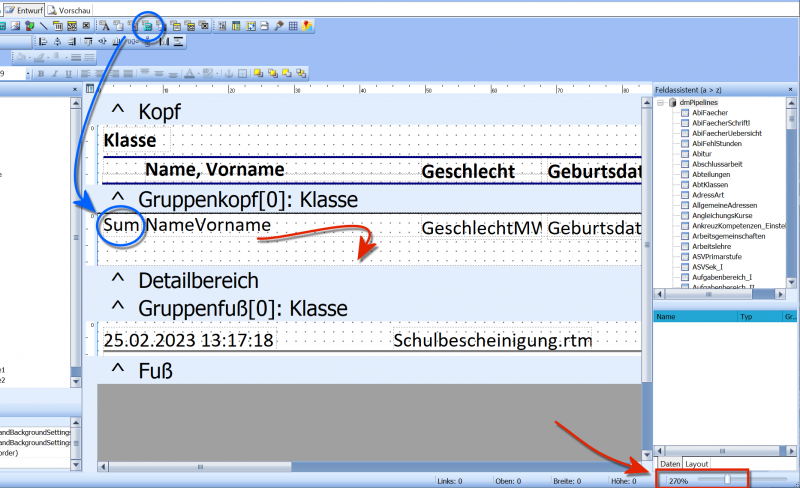
Task: Select the Region component tool
Action: pyautogui.click(x=222, y=26)
